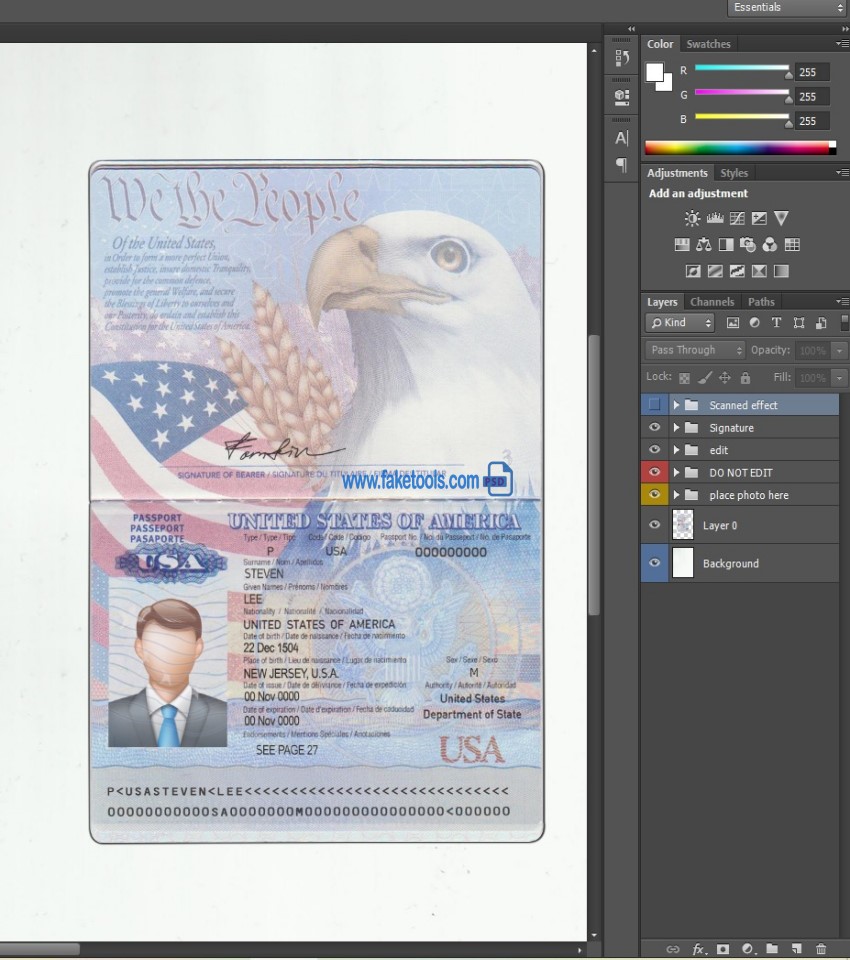Filter layers by pixel layers

pos(732,323)
